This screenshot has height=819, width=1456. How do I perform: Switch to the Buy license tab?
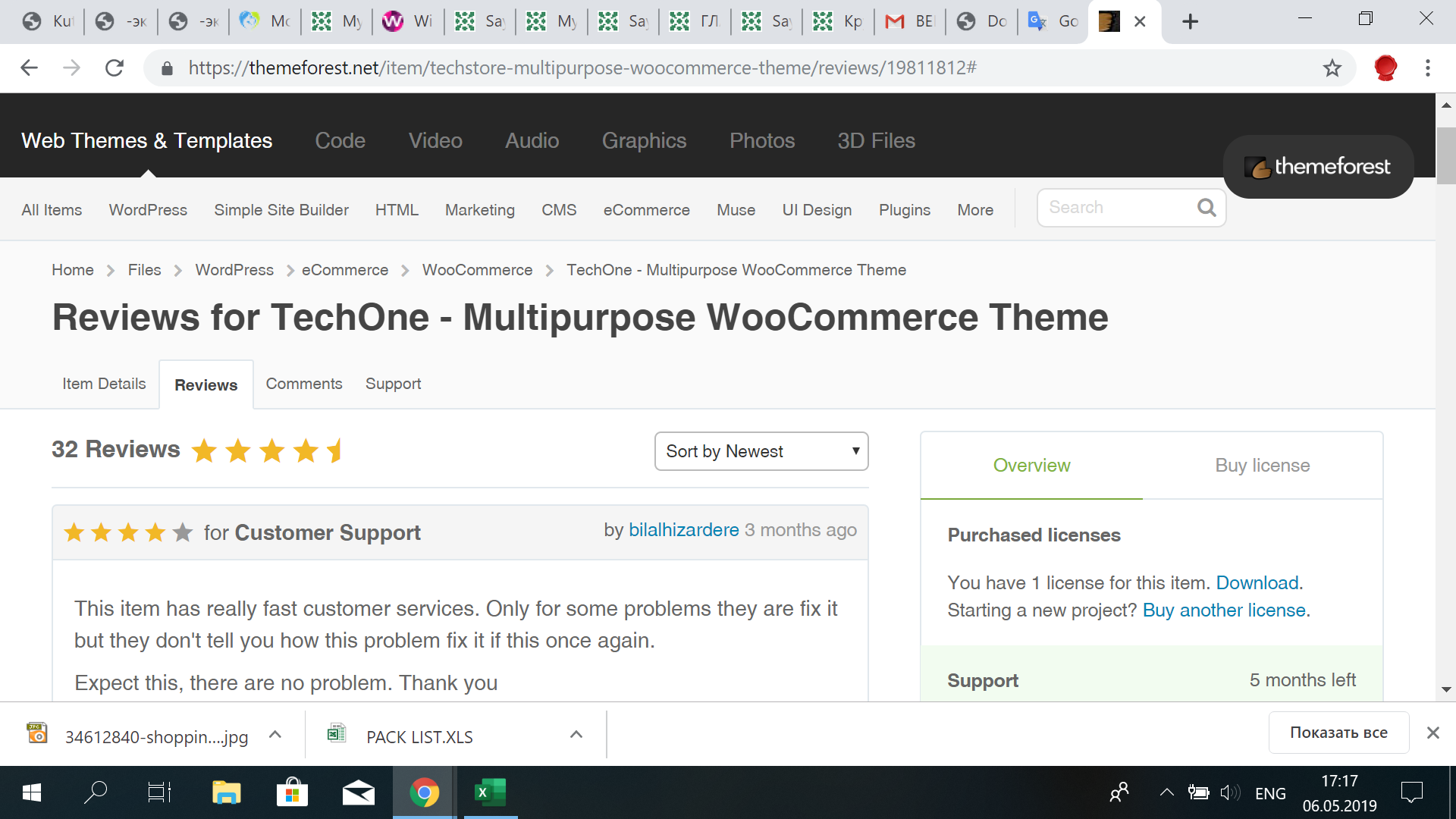click(1262, 465)
